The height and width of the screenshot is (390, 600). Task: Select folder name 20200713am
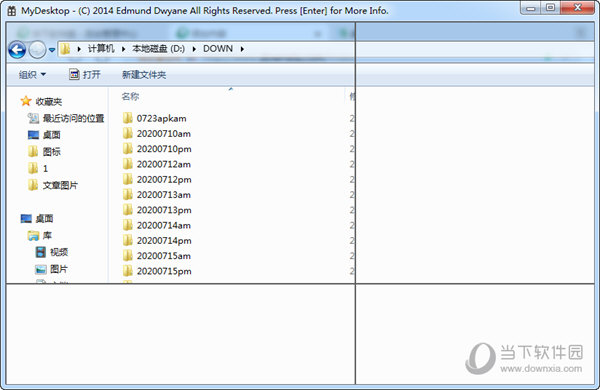tap(164, 195)
